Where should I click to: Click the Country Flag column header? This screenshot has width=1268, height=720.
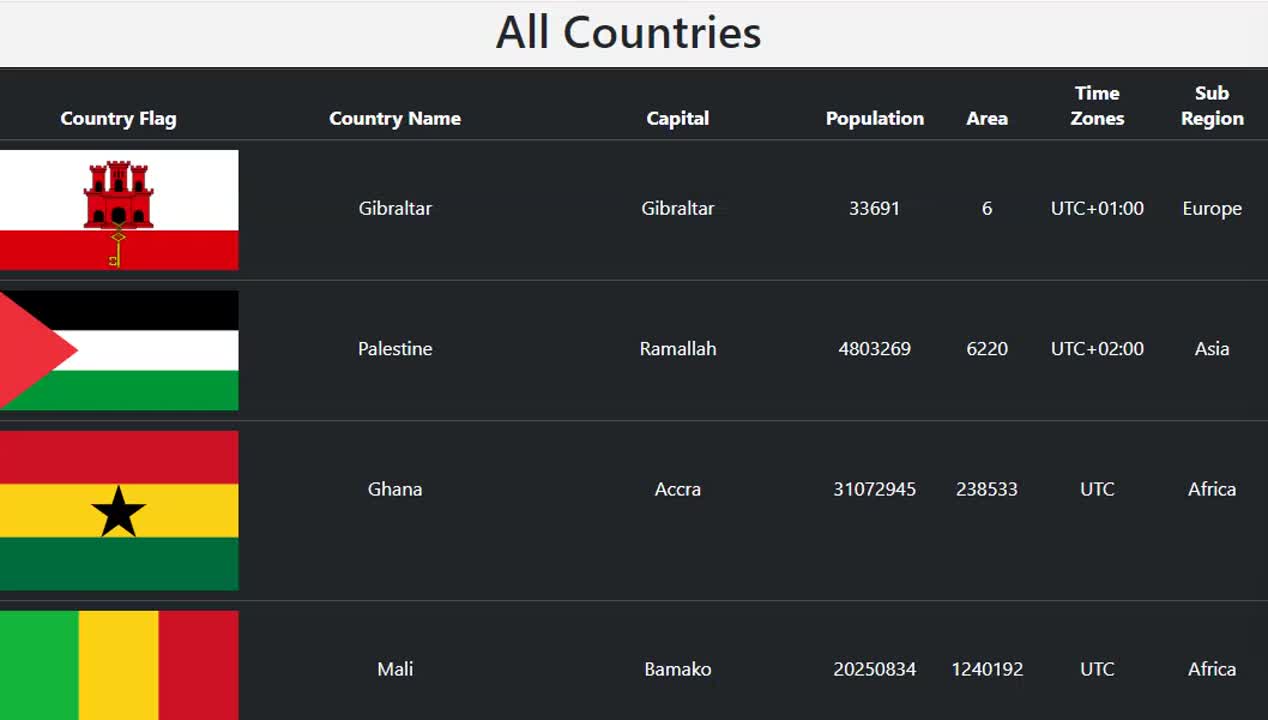coord(118,118)
